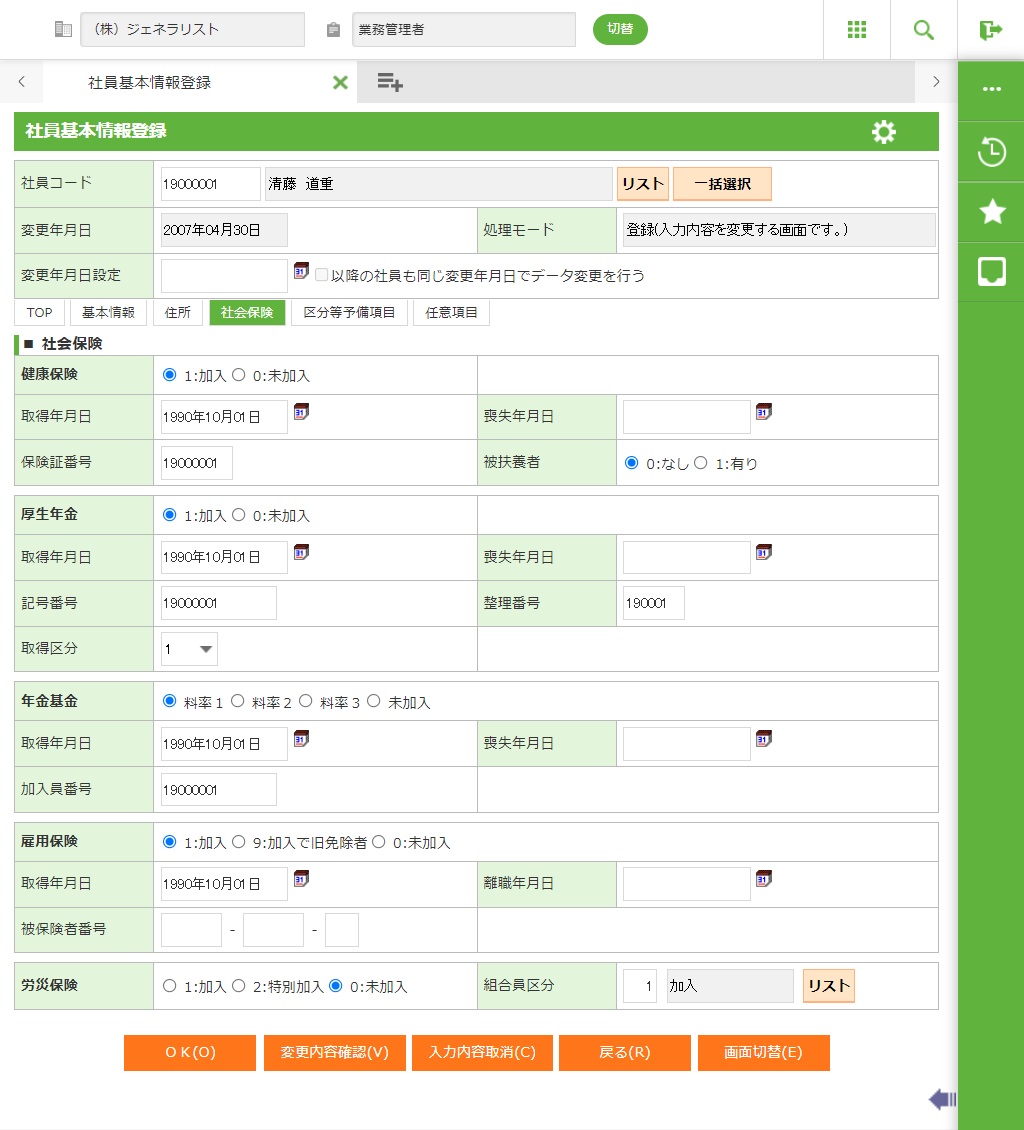Open calendar for 健康保険 喪失年月日
The image size is (1024, 1130).
click(764, 412)
